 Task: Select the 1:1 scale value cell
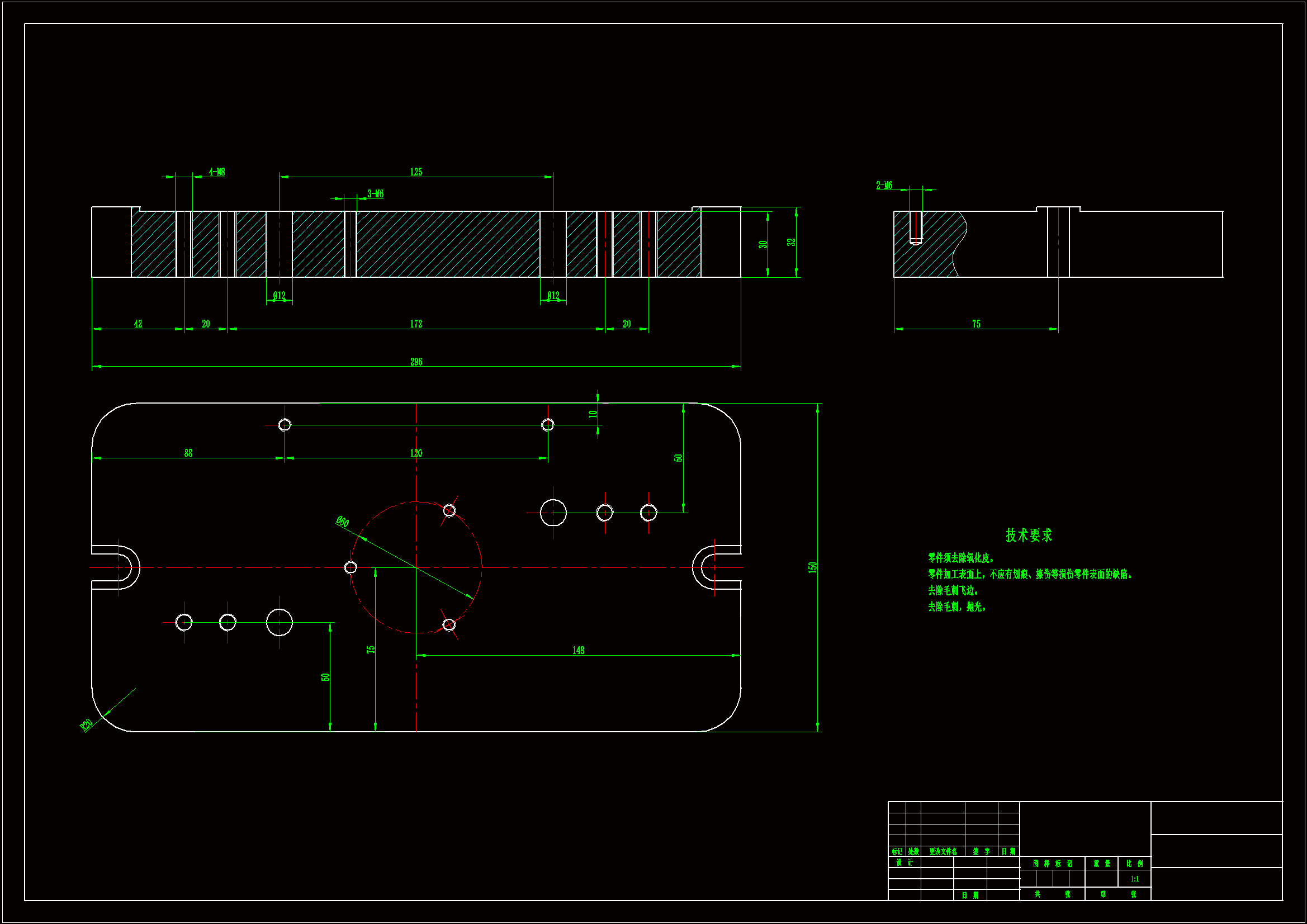pos(1134,880)
